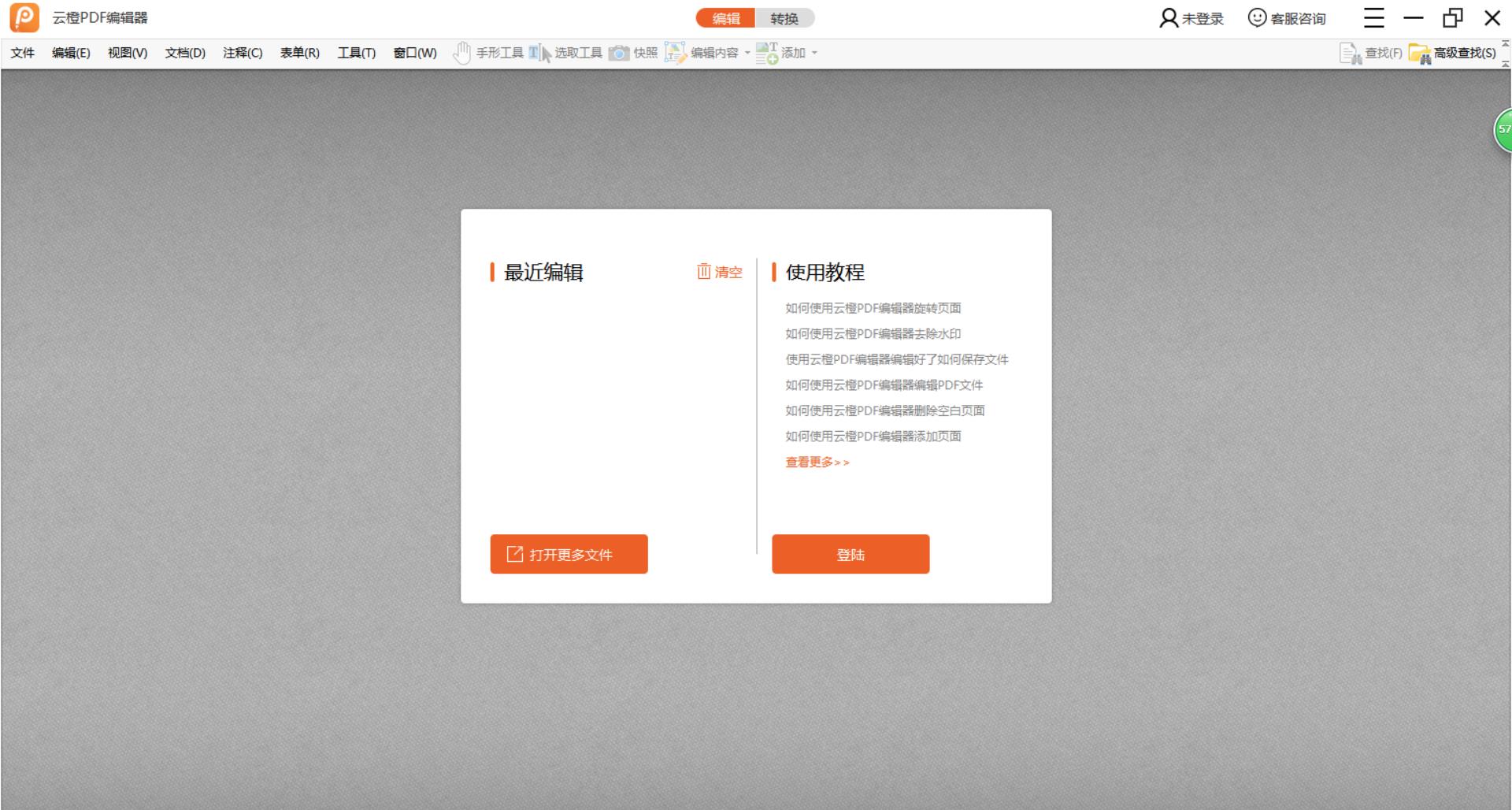Click Open More Files (打开更多文件) button
Image resolution: width=1512 pixels, height=810 pixels.
pos(569,554)
